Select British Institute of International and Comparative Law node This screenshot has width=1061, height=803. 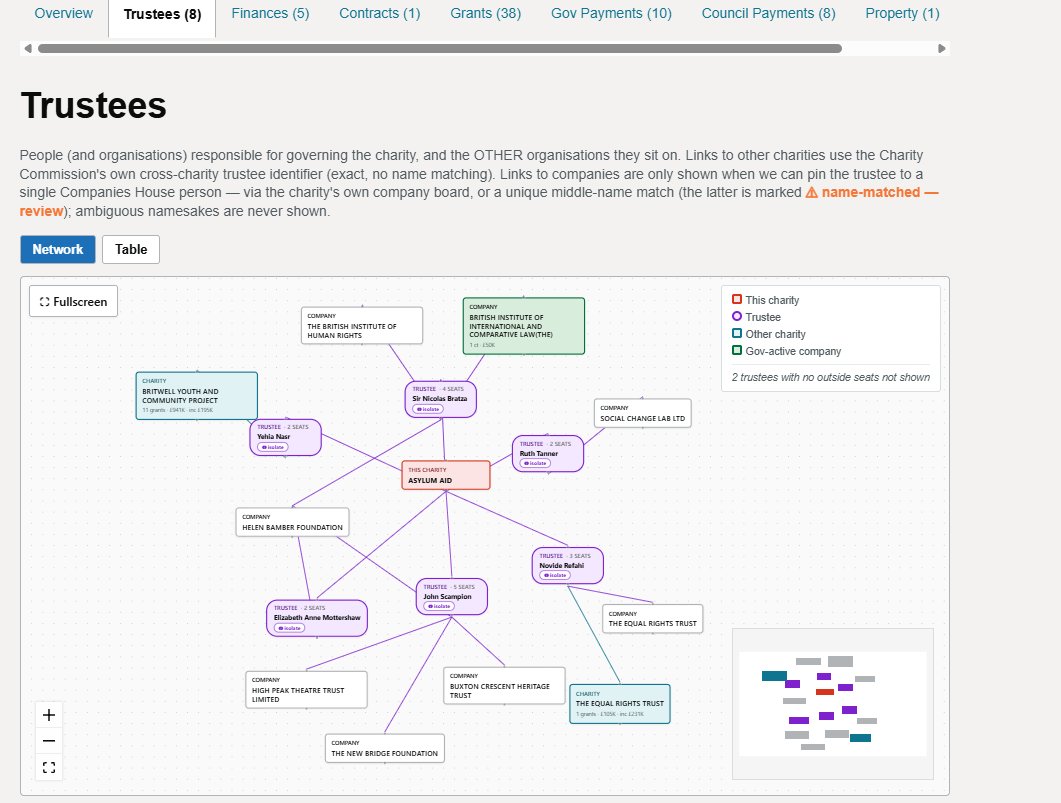pos(524,325)
